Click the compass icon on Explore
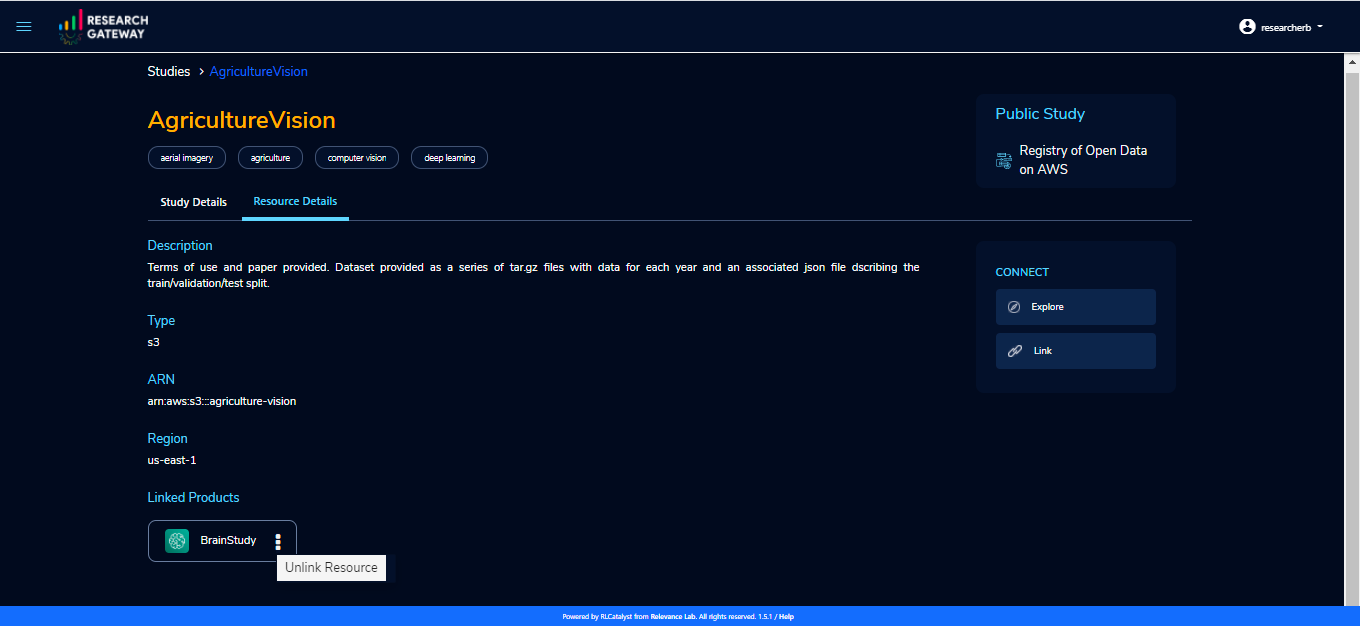The image size is (1360, 626). pyautogui.click(x=1014, y=307)
